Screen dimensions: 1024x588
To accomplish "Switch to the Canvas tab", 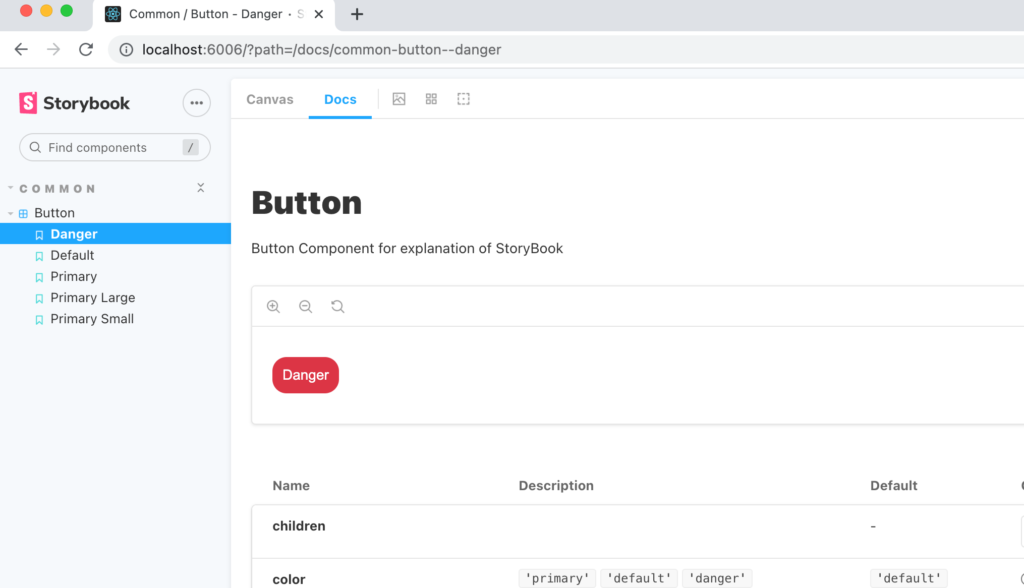I will click(269, 99).
